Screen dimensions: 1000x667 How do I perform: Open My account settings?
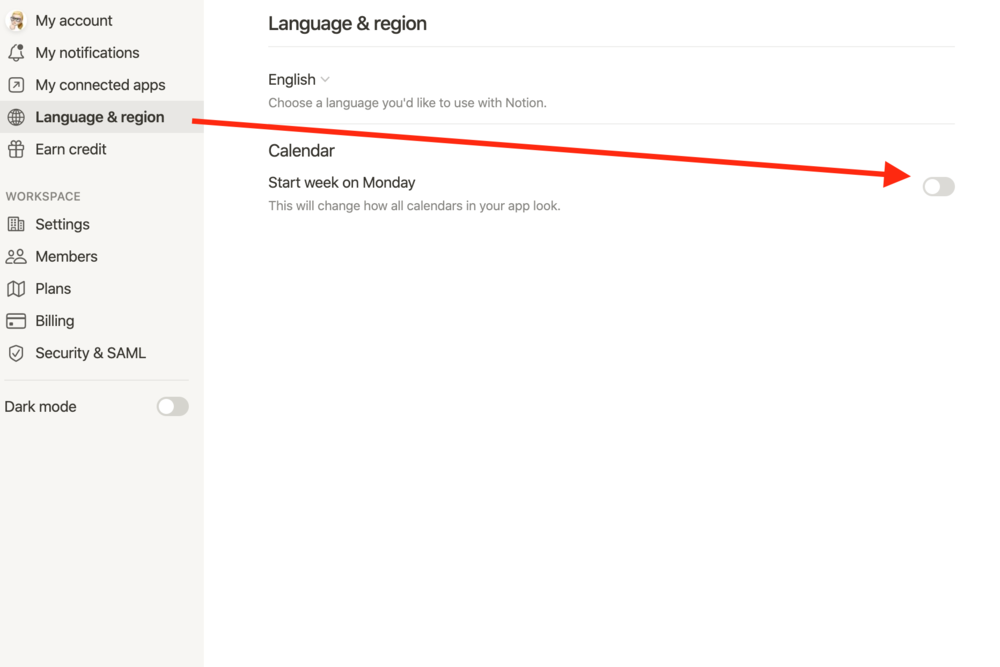click(x=102, y=20)
